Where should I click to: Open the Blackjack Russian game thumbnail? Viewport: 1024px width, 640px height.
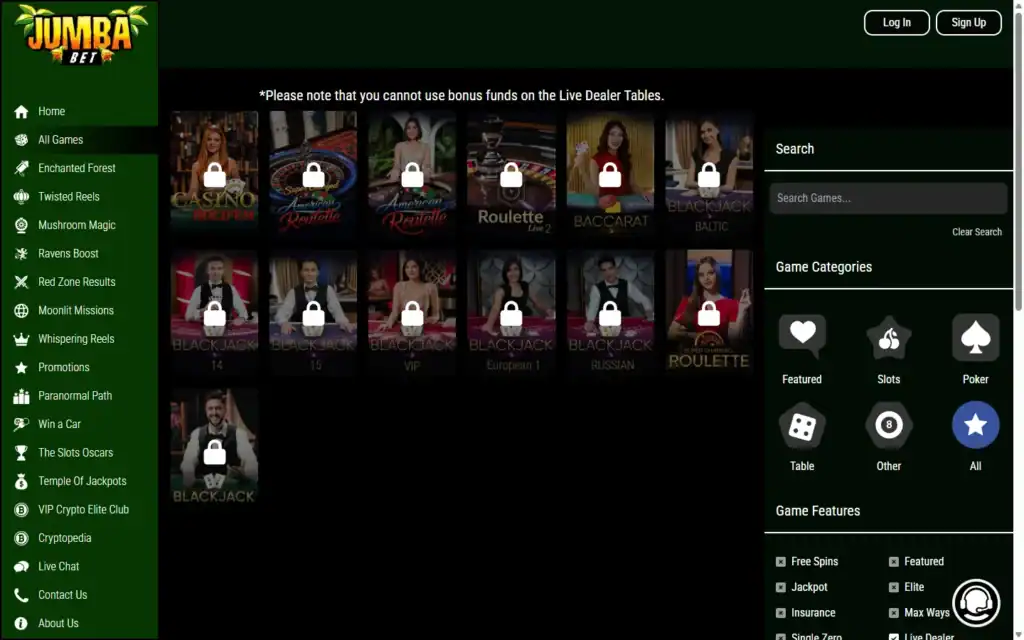click(610, 312)
